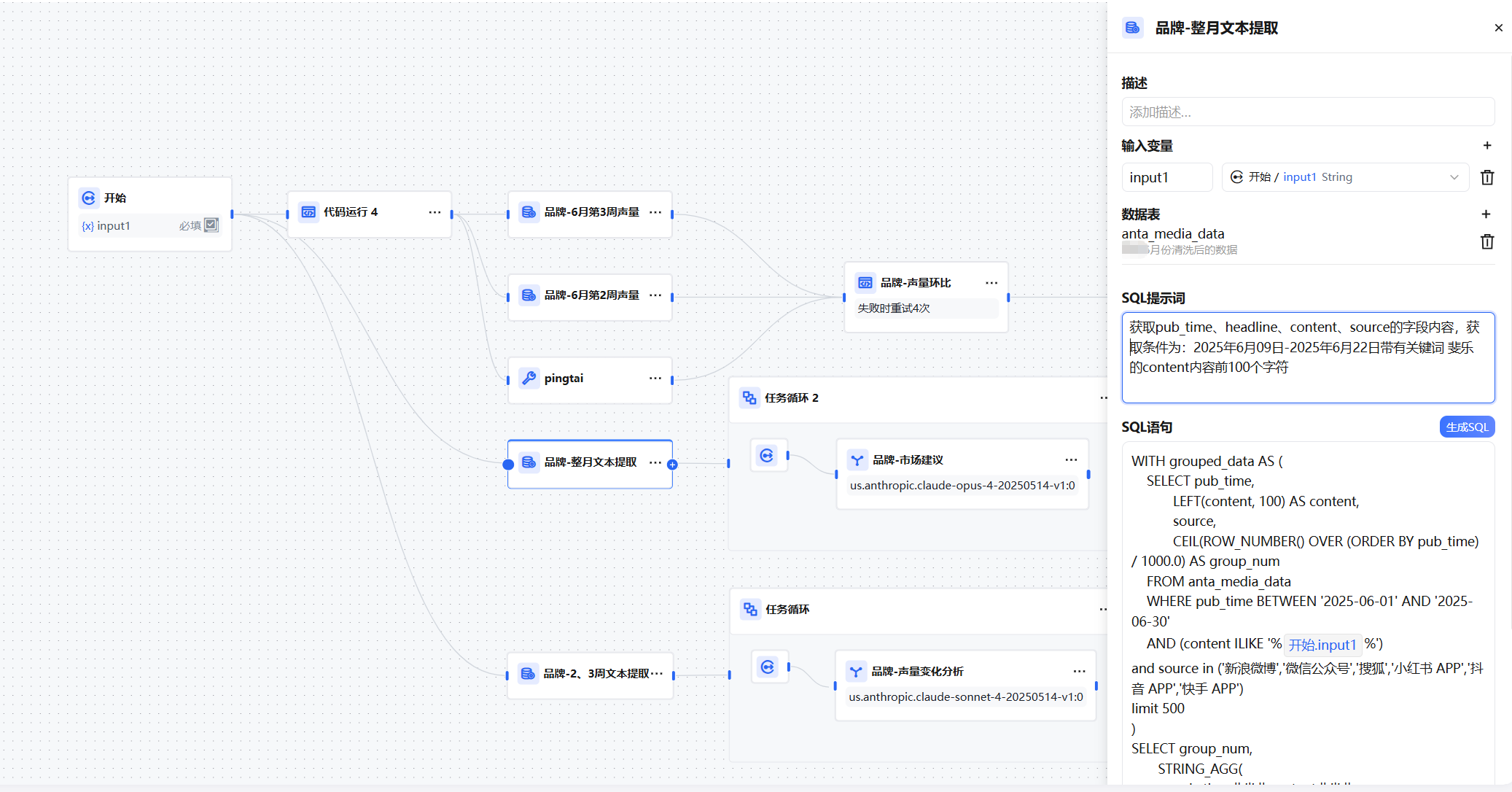Click plus handle on 品牌-整月文本提取 node
Viewport: 1512px width, 792px height.
coord(672,465)
